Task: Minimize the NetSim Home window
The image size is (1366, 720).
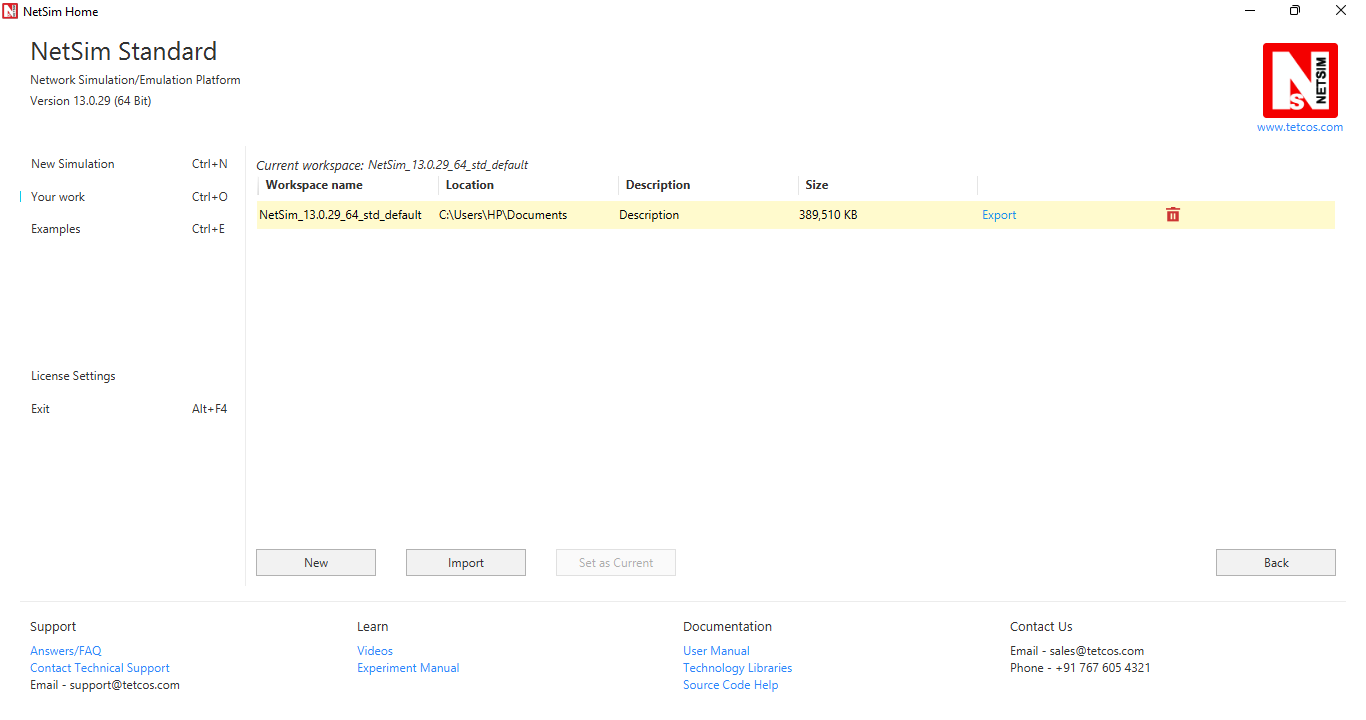Action: [x=1250, y=11]
